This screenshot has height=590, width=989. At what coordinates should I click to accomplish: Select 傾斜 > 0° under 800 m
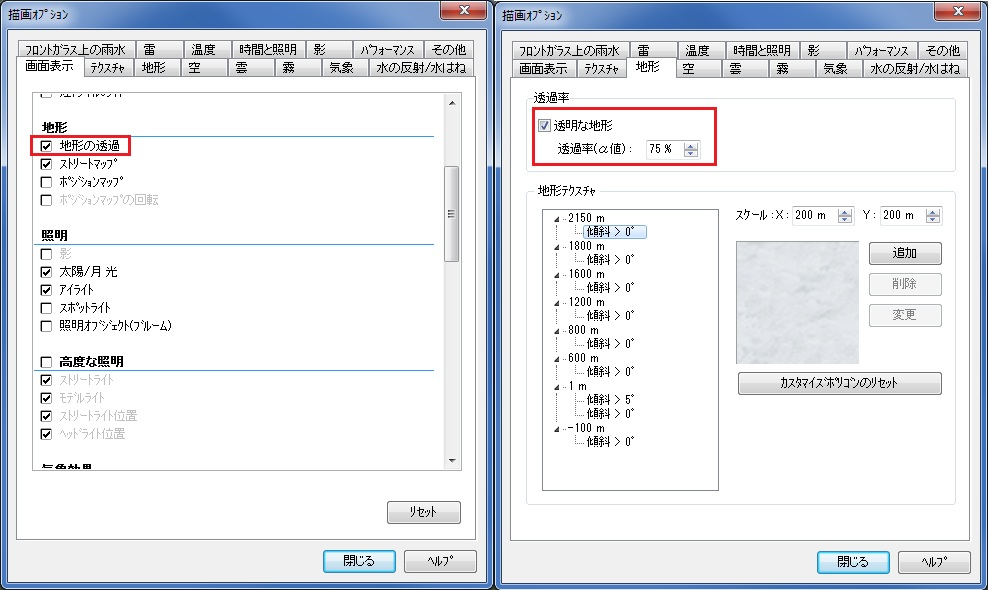pos(611,344)
